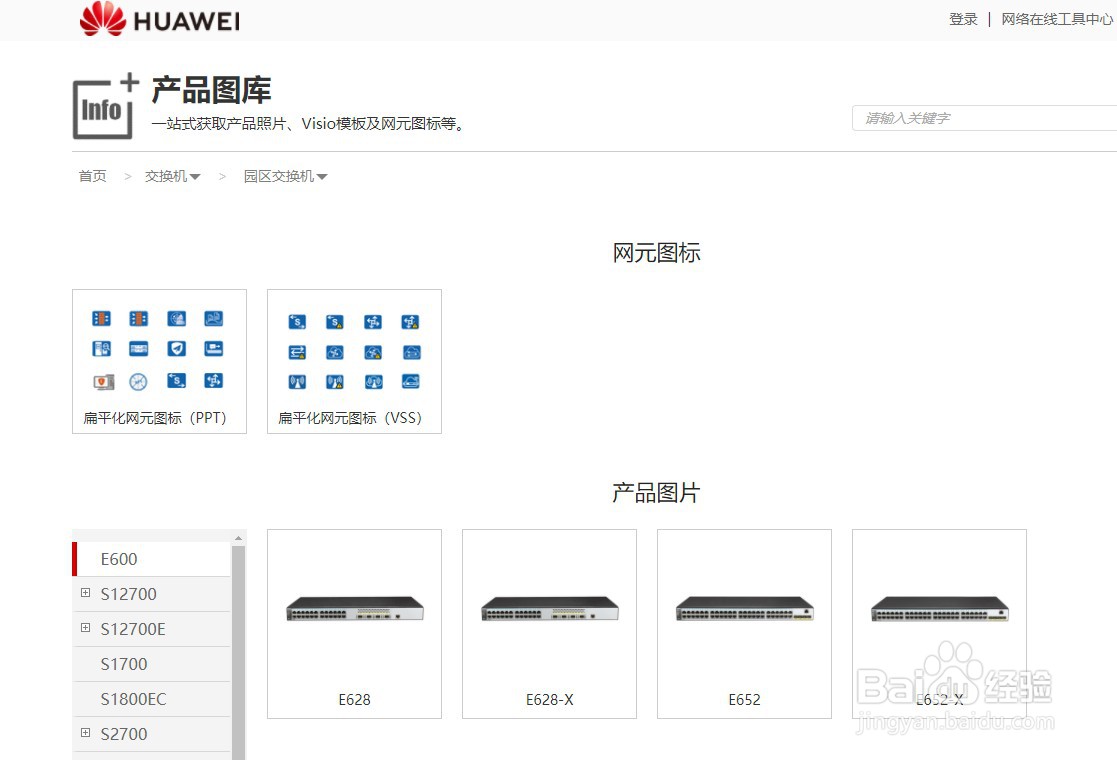The image size is (1117, 760).
Task: Open the E652 switch product image
Action: coord(744,610)
